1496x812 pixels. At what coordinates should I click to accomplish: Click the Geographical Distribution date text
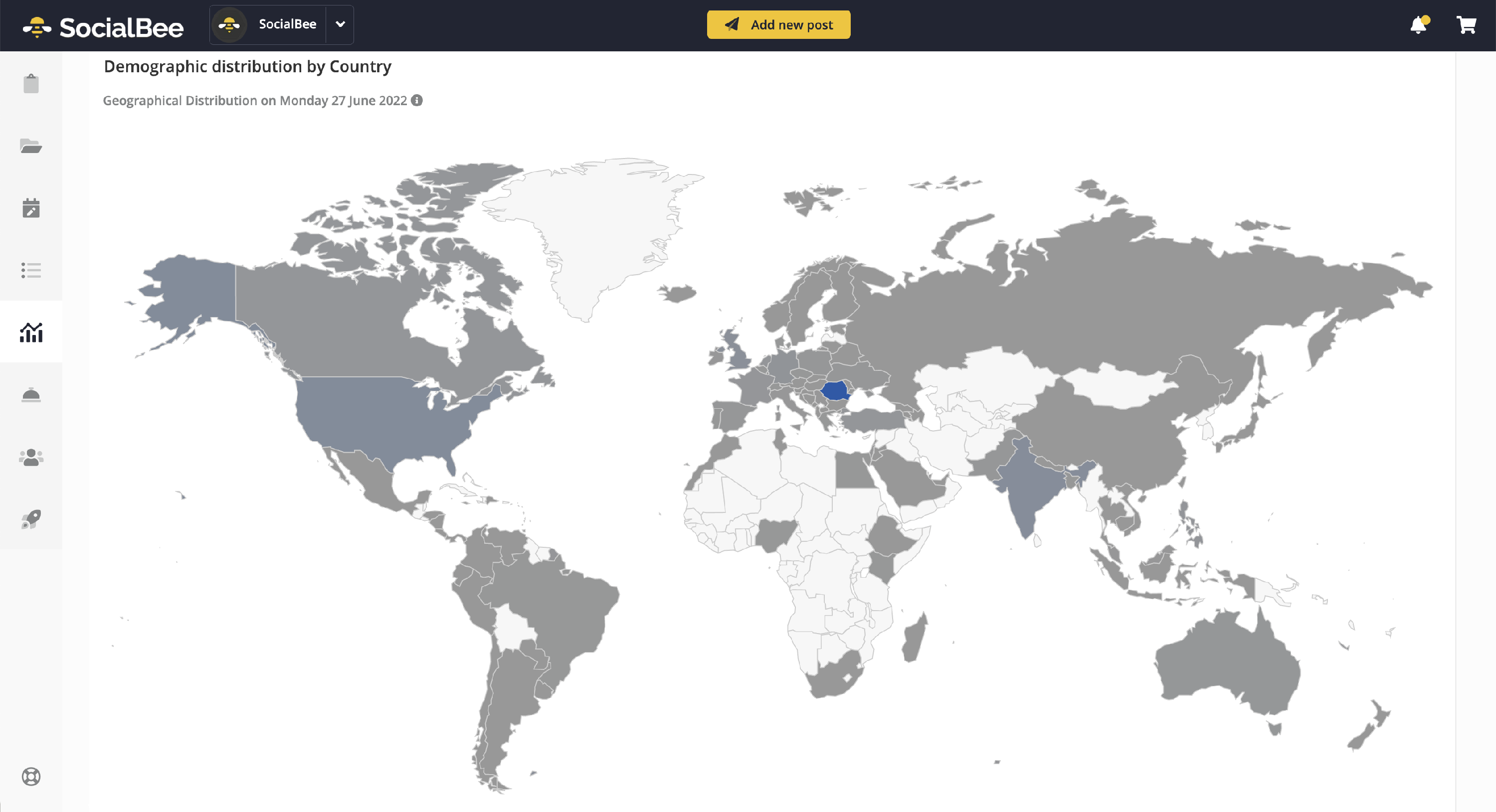[x=255, y=100]
